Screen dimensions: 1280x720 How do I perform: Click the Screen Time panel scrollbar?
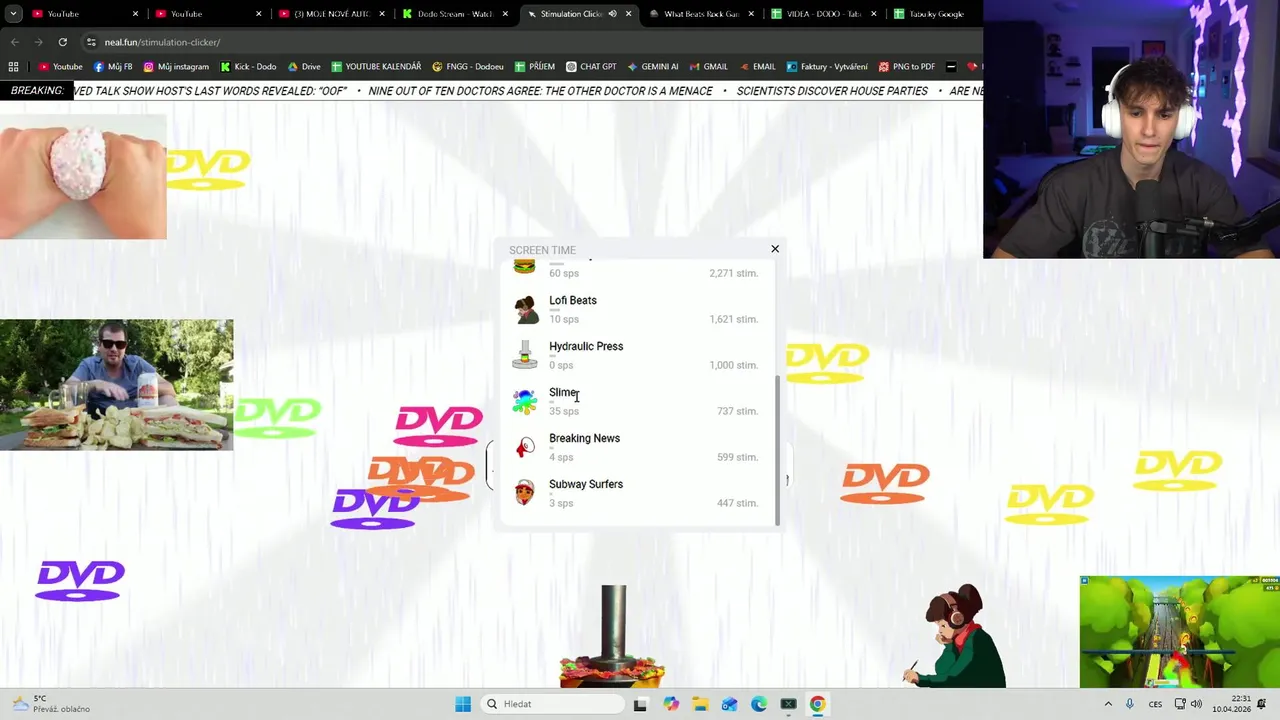[x=777, y=450]
